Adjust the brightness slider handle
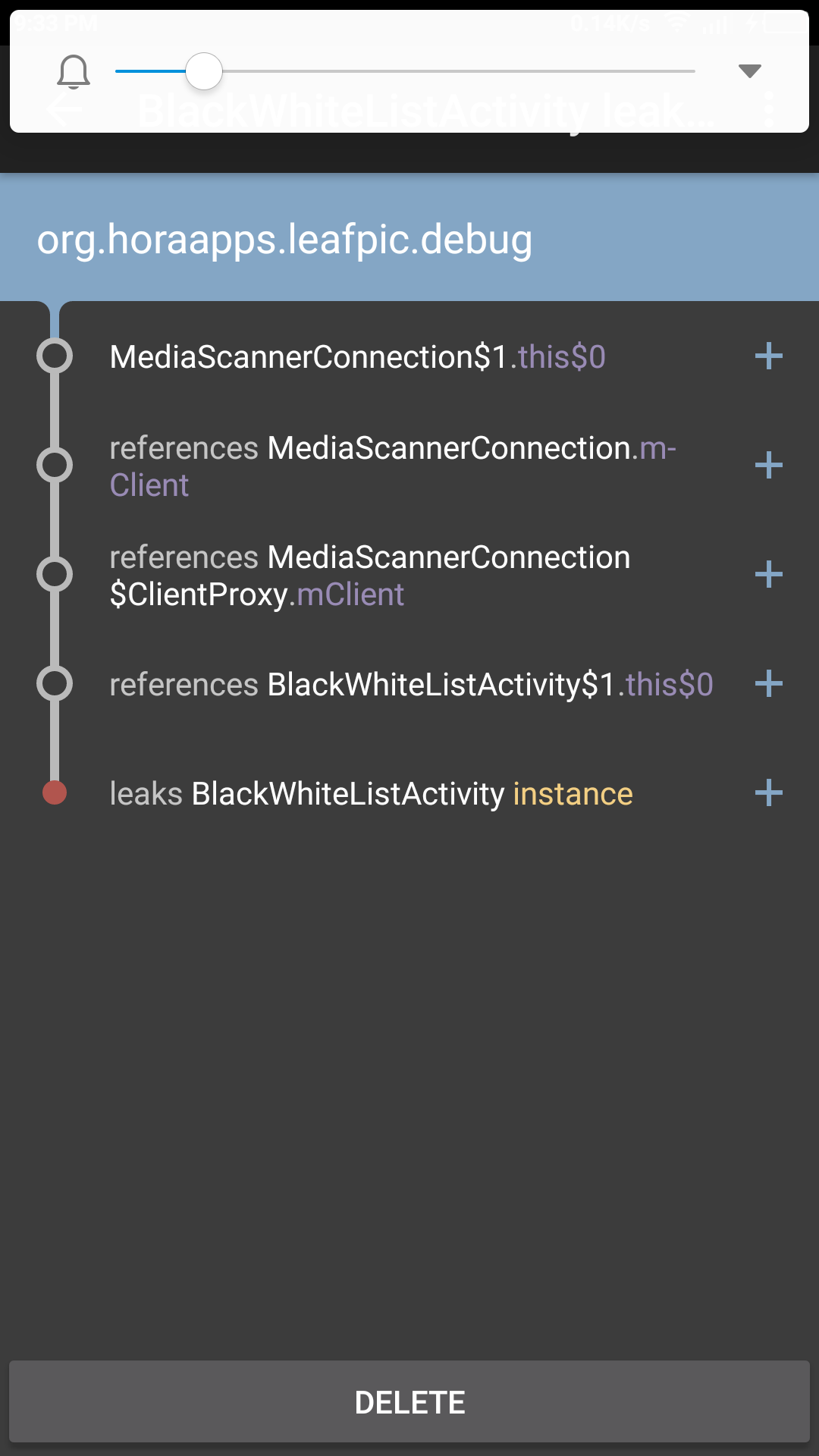Screen dimensions: 819x1456 pos(203,71)
